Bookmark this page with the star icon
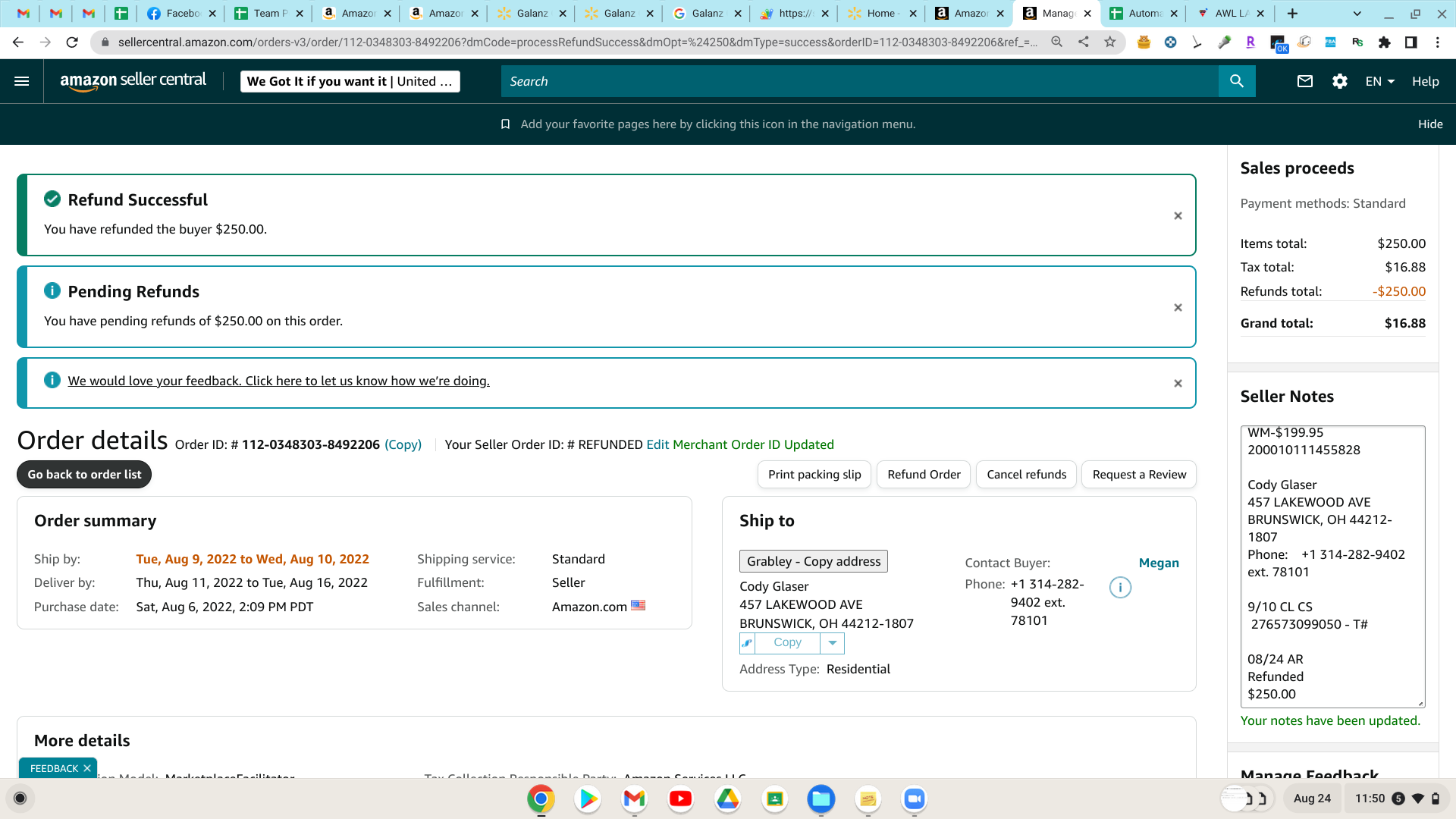Image resolution: width=1456 pixels, height=819 pixels. [x=1110, y=42]
